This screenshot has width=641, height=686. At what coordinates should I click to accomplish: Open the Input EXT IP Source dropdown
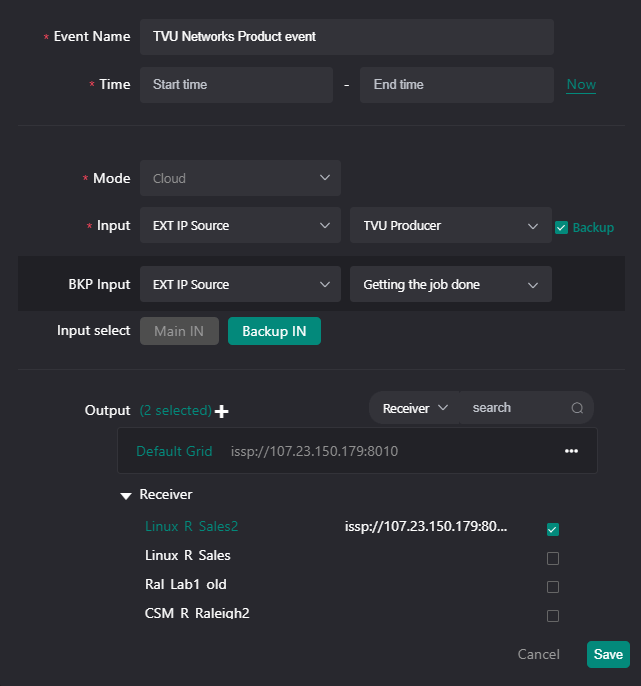pyautogui.click(x=240, y=225)
